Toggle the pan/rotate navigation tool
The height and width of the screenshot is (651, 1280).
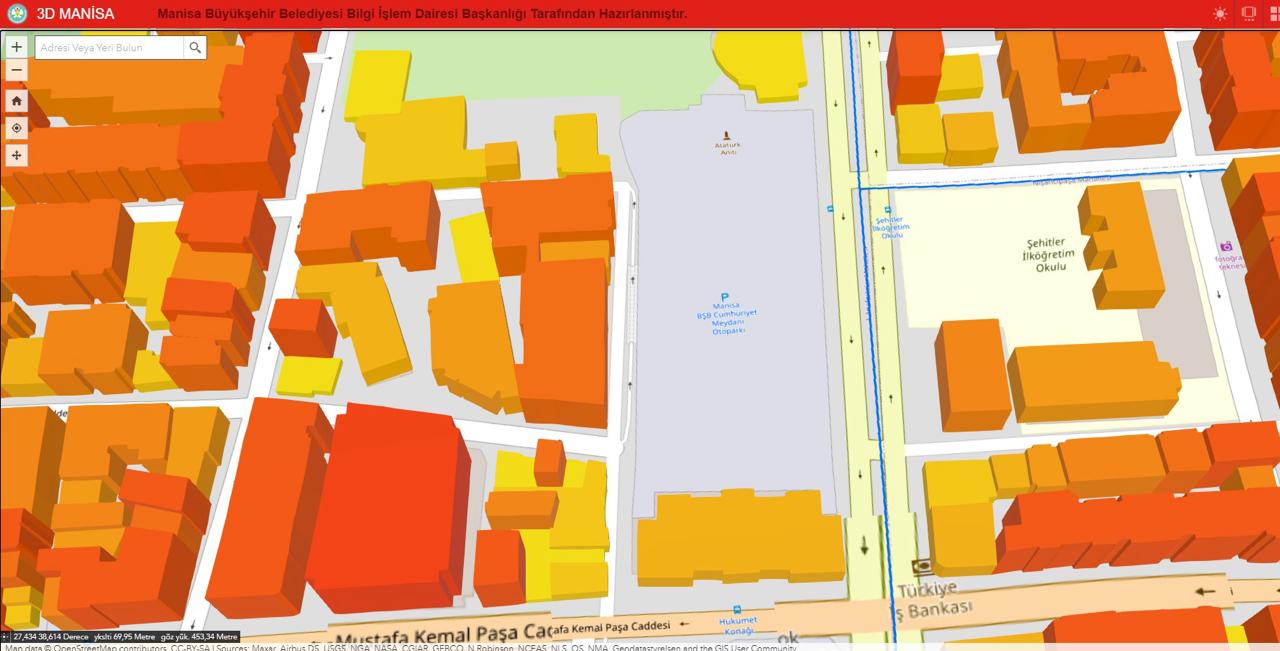(x=16, y=155)
